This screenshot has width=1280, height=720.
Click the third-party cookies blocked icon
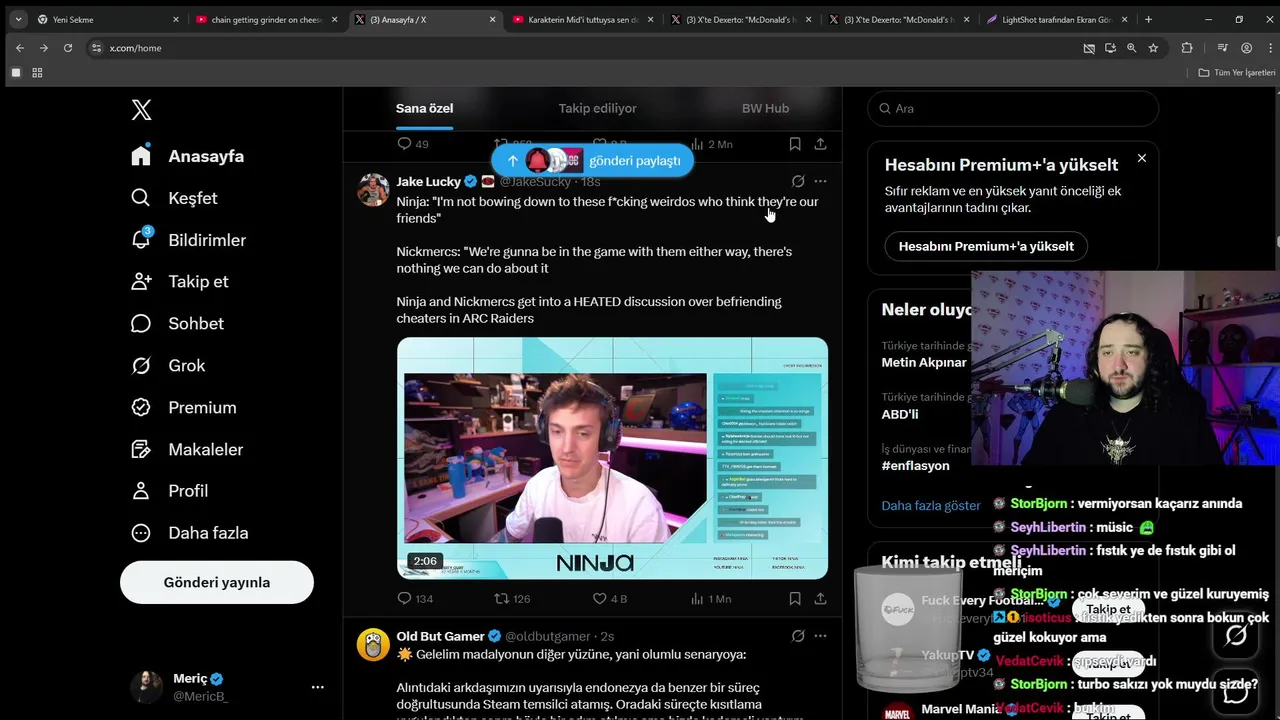(x=1089, y=48)
